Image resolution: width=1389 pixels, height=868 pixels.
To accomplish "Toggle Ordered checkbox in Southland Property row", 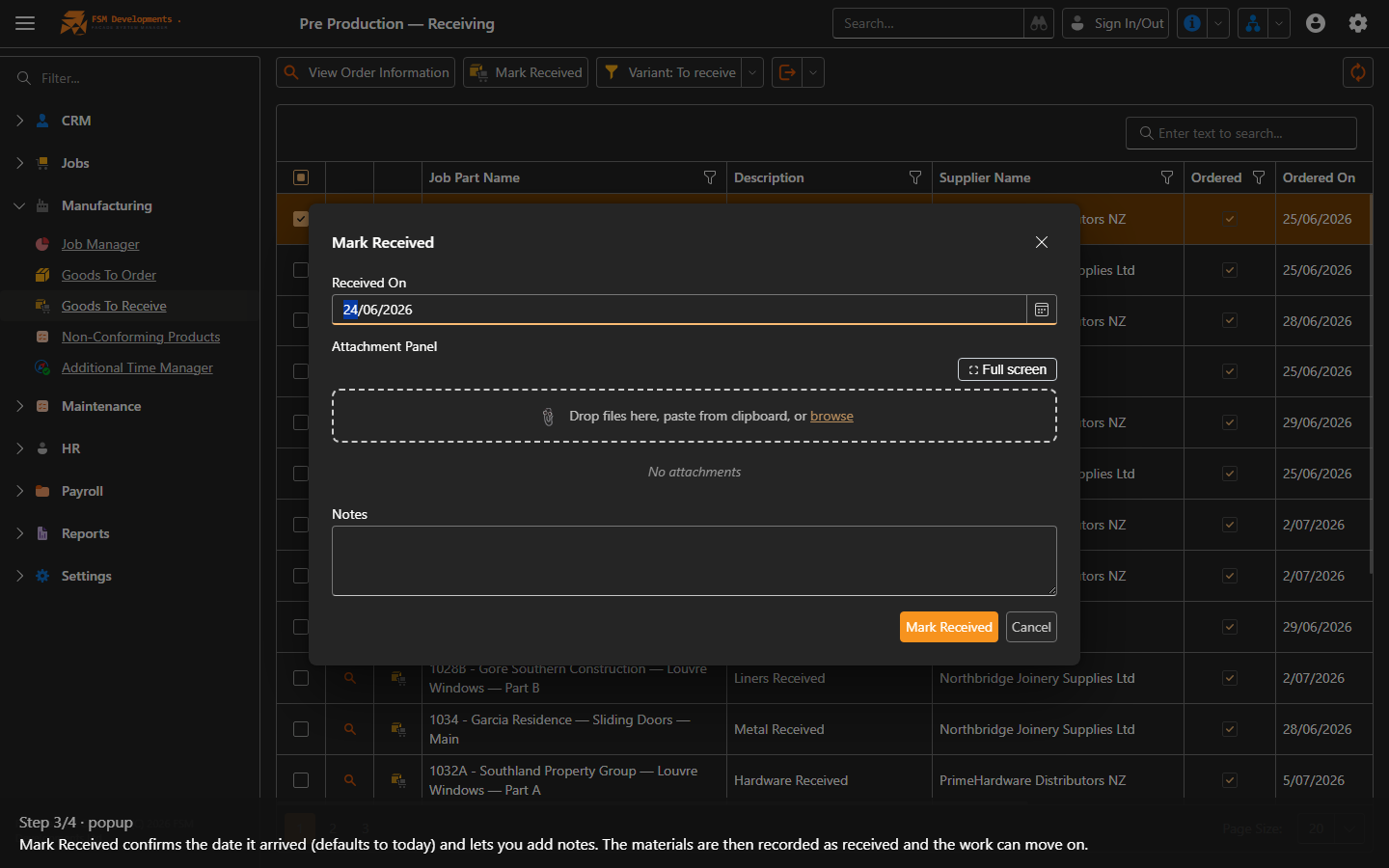I will [x=1230, y=780].
